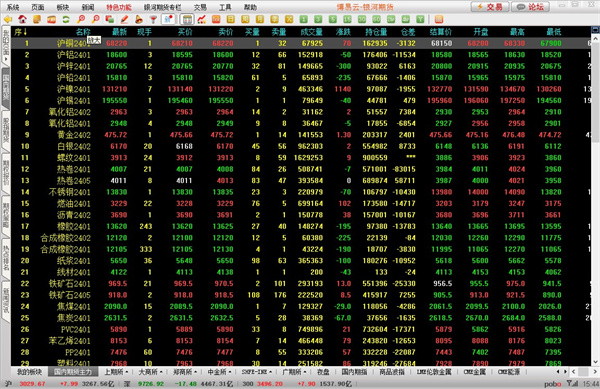Open the red trend chart icon
600x389 pixels.
pyautogui.click(x=202, y=19)
